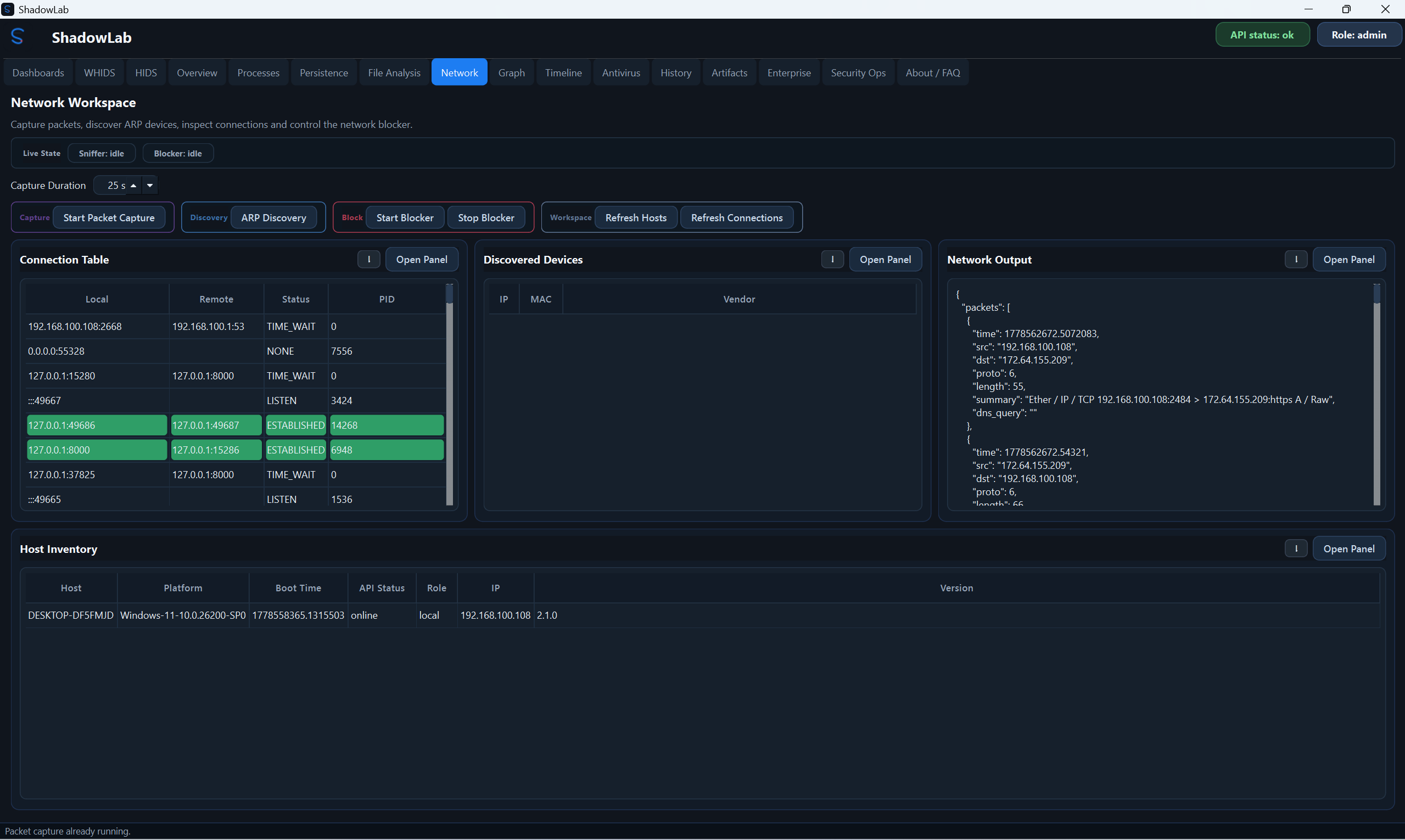
Task: Click the MAC column header
Action: pos(541,299)
